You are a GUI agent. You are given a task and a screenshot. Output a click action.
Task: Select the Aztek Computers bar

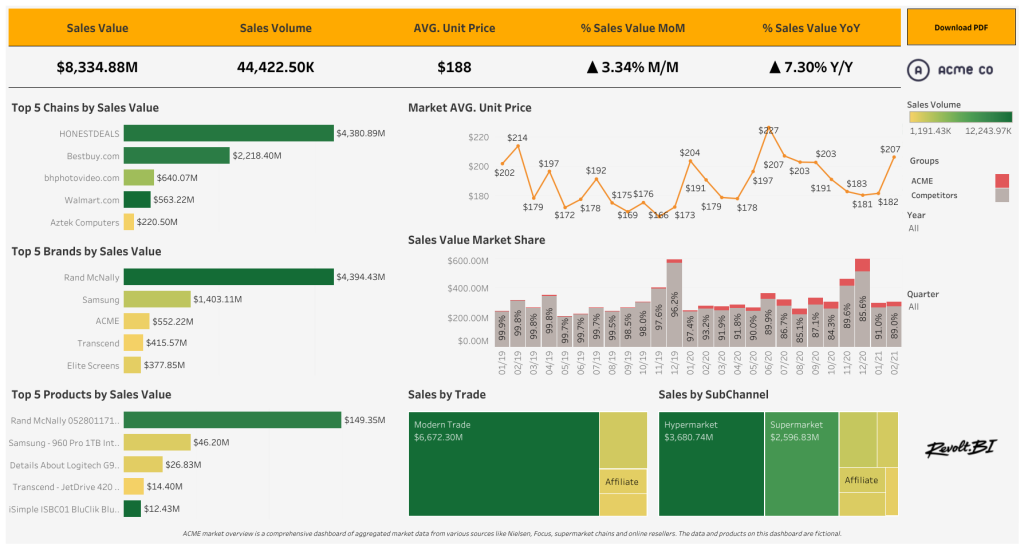coord(129,222)
